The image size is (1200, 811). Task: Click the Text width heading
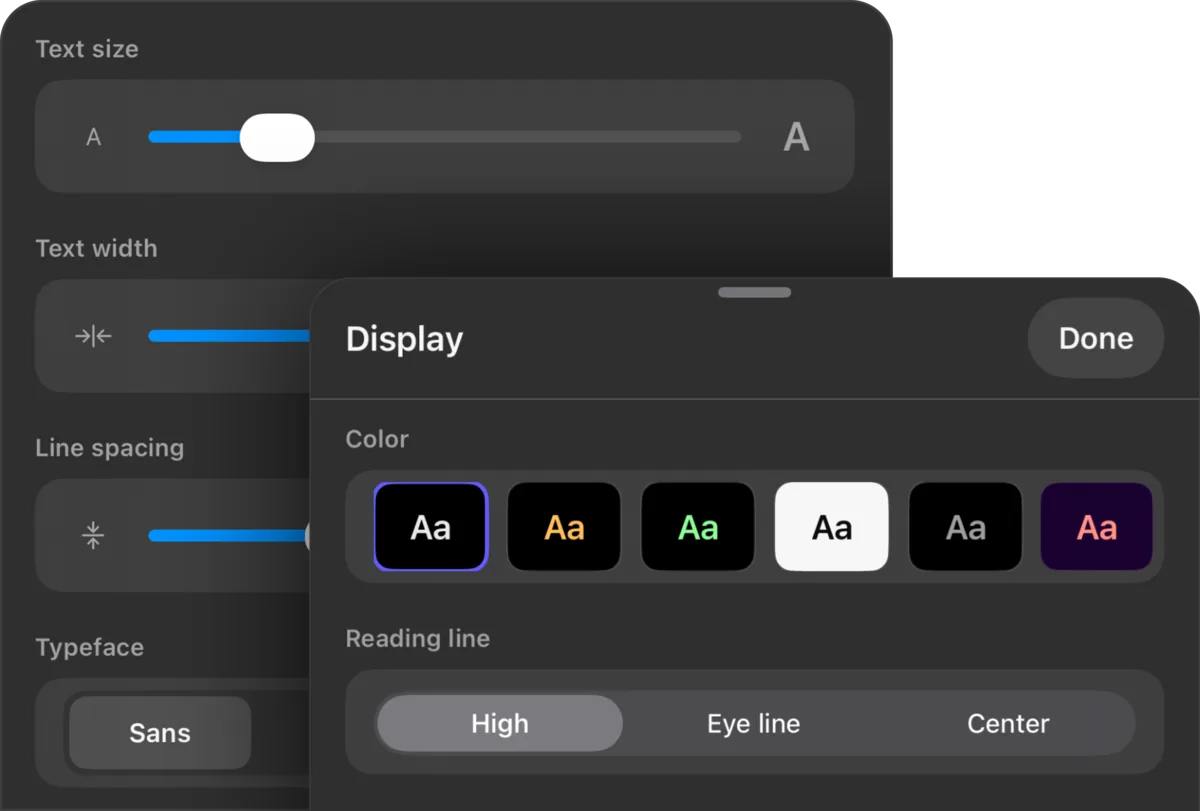[96, 248]
